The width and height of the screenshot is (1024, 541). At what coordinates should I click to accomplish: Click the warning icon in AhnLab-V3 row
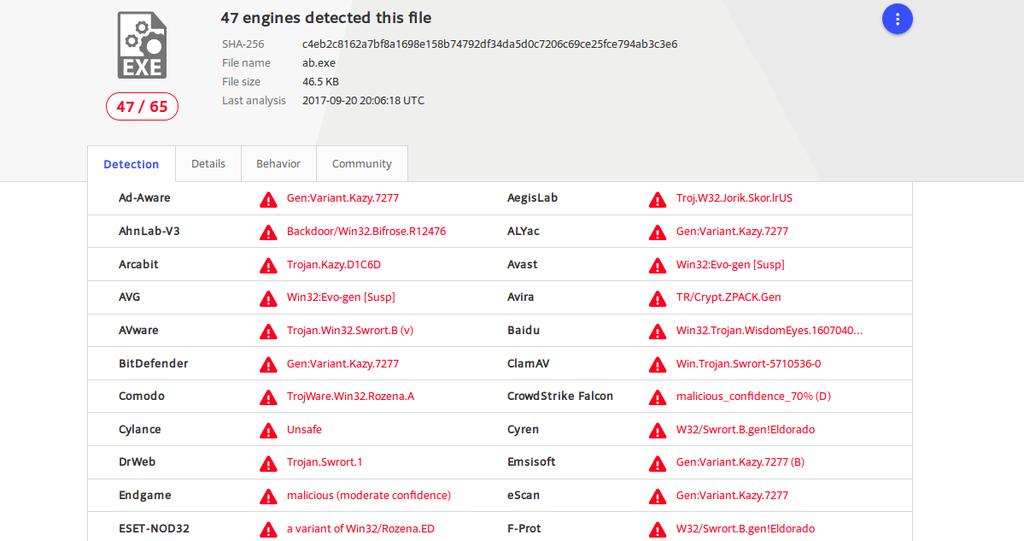pyautogui.click(x=268, y=233)
